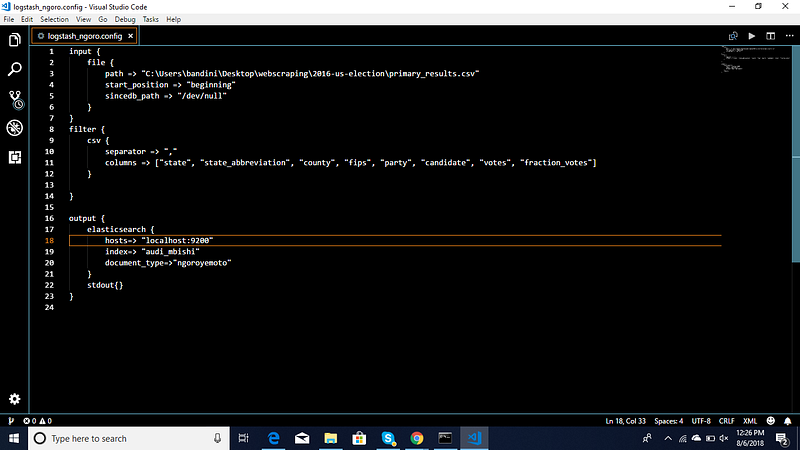The image size is (800, 450).
Task: Open the Go menu
Action: pyautogui.click(x=103, y=19)
